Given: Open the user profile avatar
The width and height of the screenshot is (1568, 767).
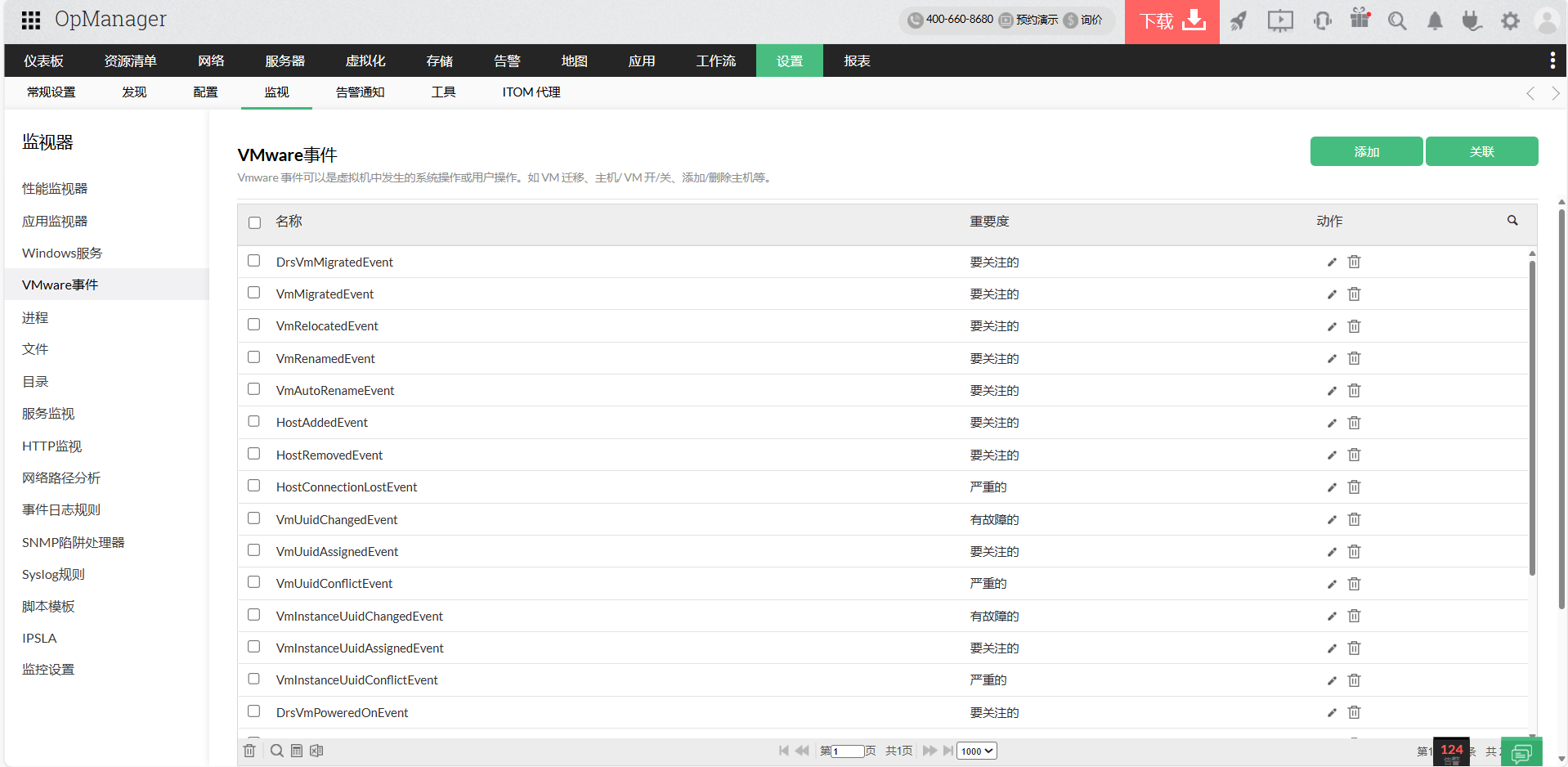Looking at the screenshot, I should tap(1547, 21).
